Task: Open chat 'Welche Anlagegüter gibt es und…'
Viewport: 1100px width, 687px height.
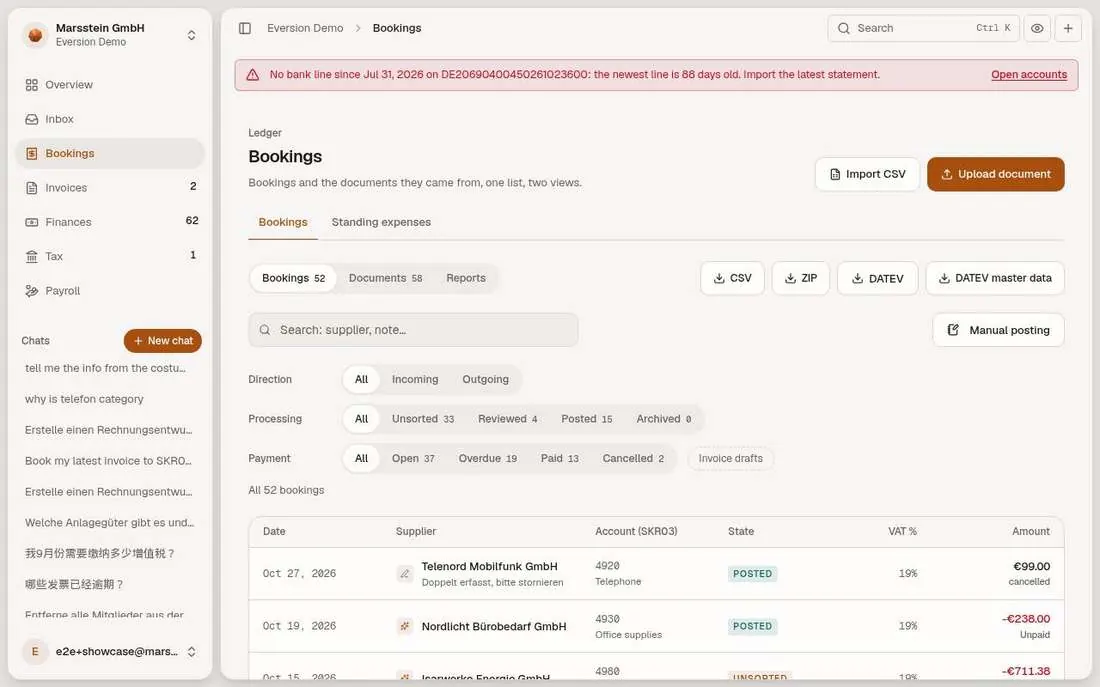Action: [x=110, y=522]
